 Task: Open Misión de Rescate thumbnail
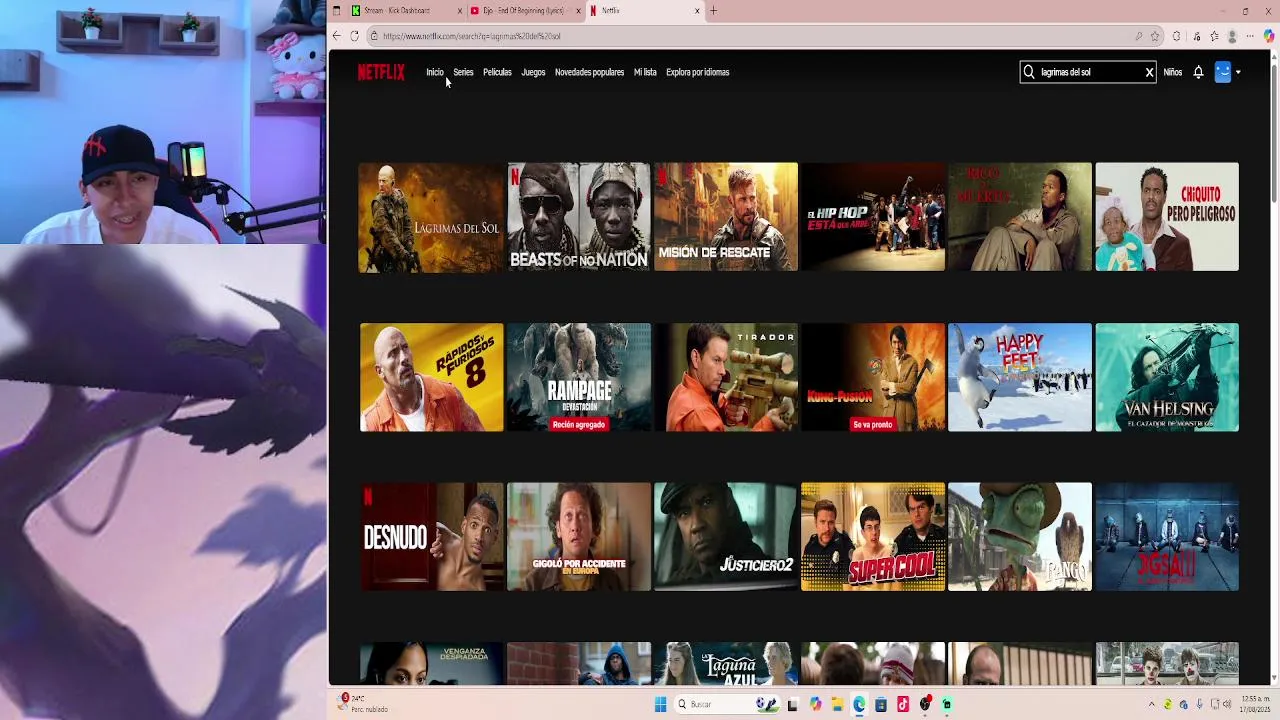click(726, 217)
